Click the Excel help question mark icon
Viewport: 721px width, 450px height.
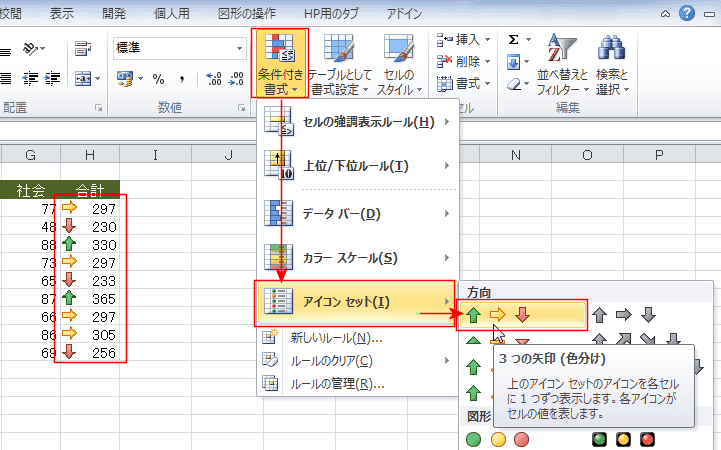point(687,13)
